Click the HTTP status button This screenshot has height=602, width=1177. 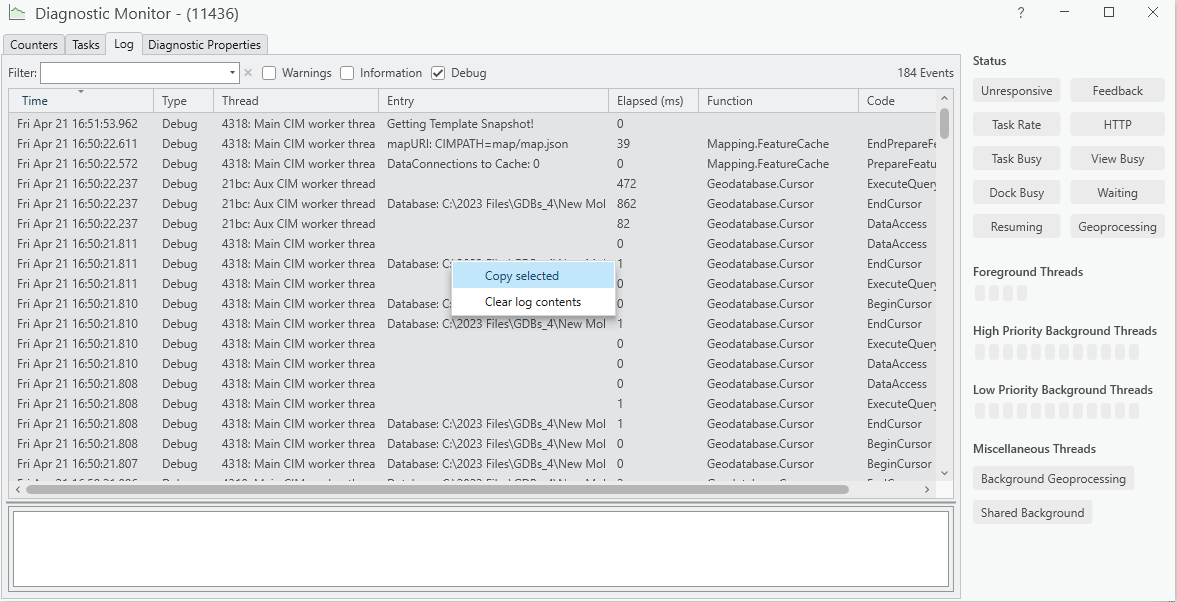pos(1117,124)
